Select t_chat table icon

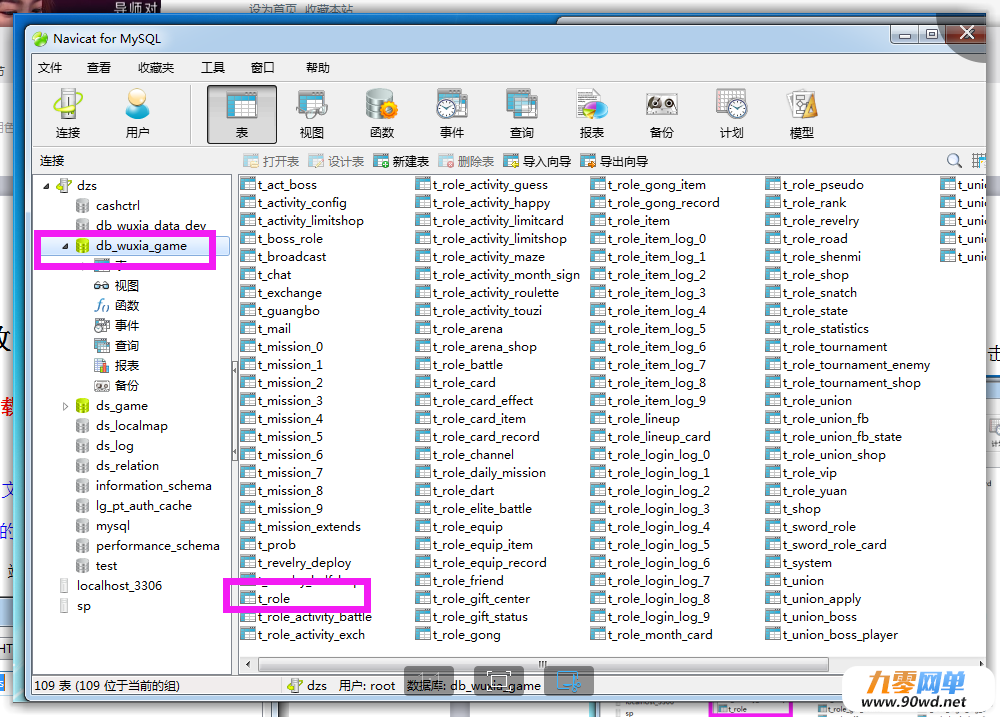coord(248,275)
